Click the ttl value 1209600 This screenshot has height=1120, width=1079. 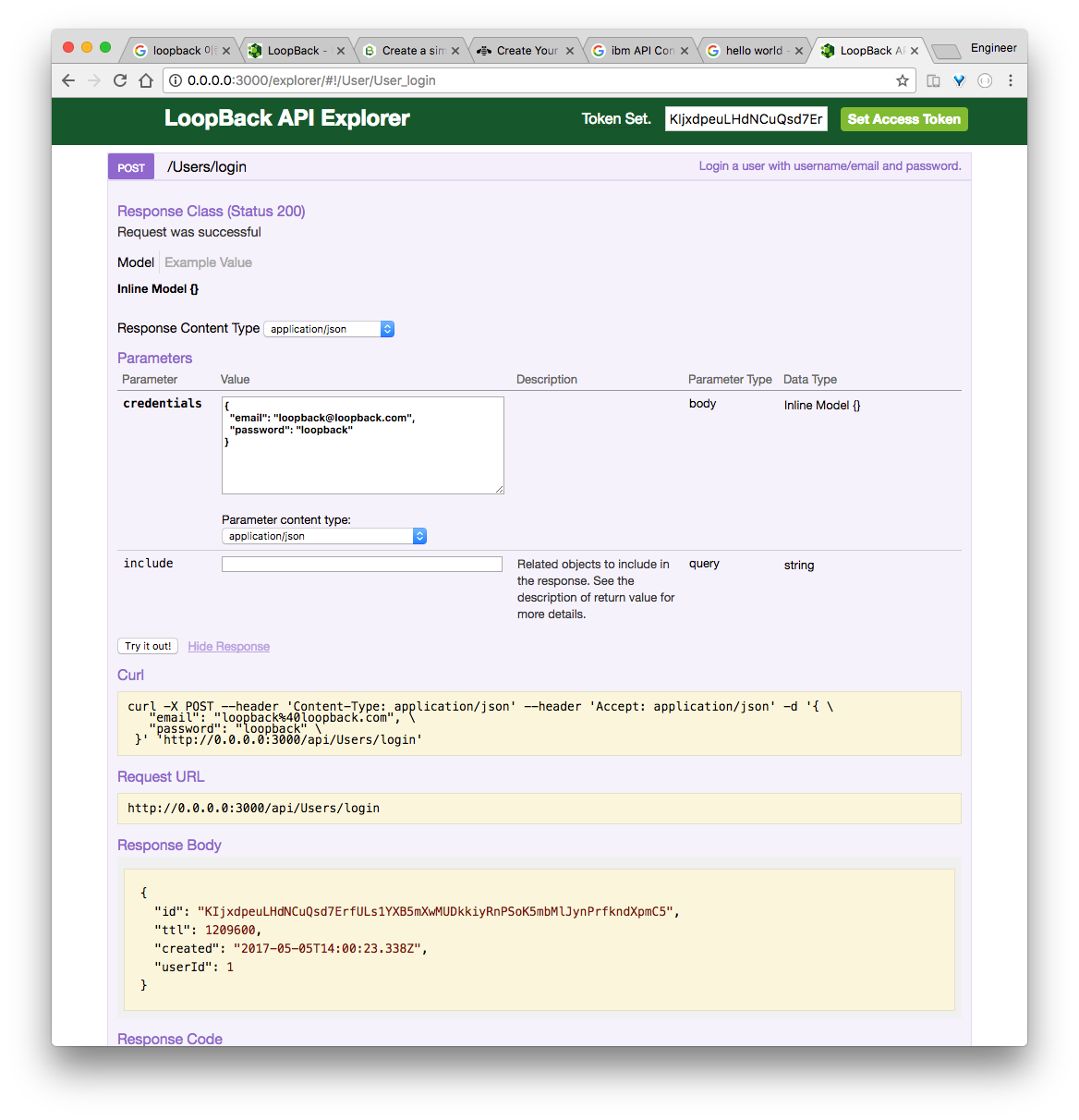click(x=230, y=930)
